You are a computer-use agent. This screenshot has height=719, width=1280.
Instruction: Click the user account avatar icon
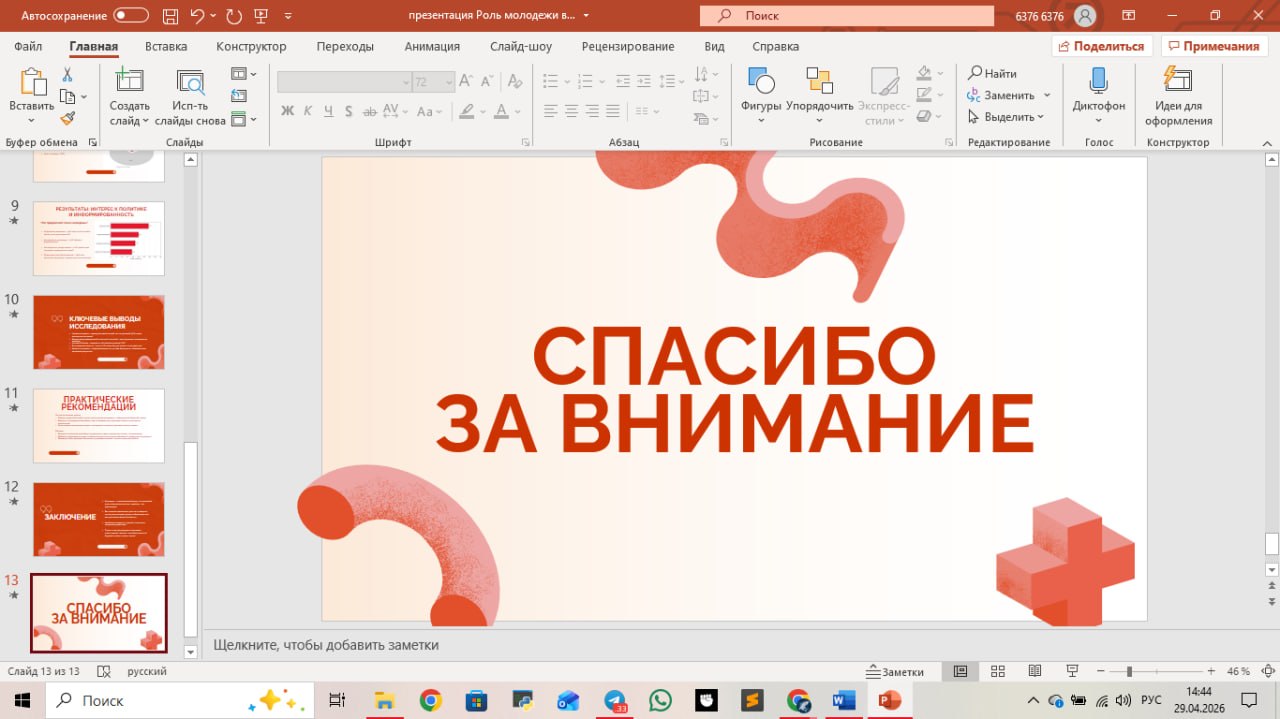(1084, 16)
